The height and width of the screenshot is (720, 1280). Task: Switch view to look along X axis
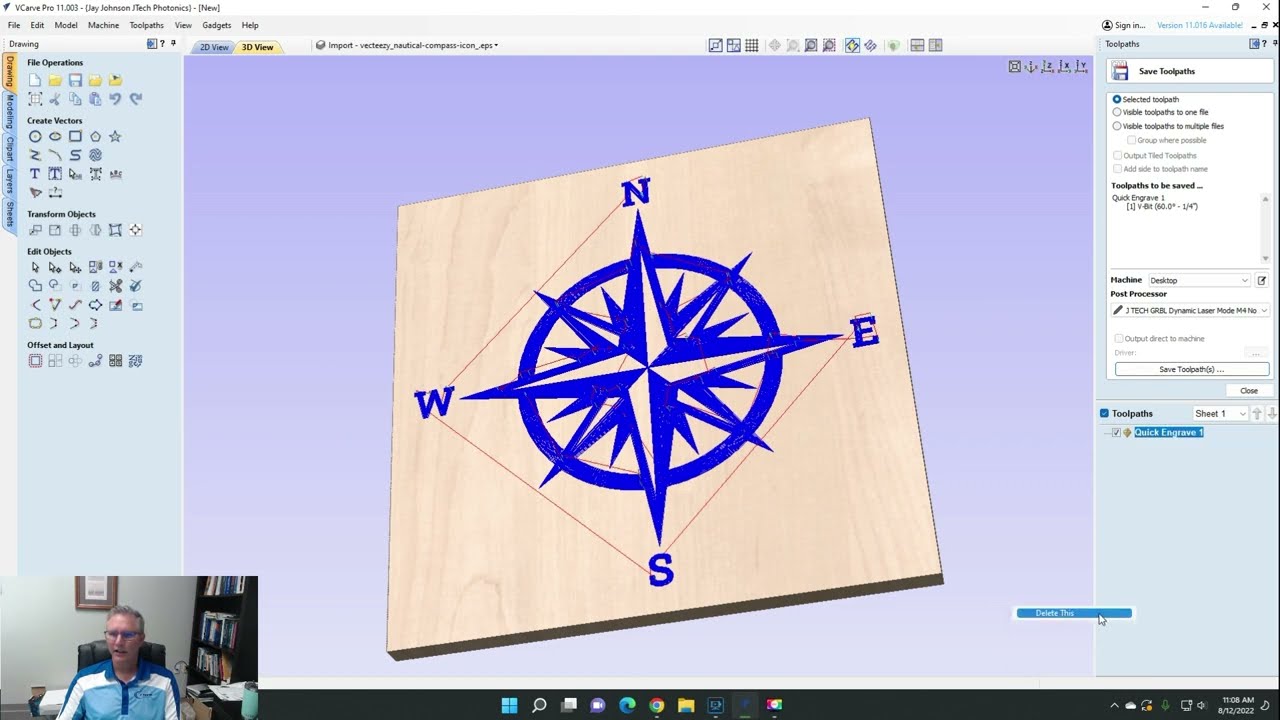coord(1064,67)
